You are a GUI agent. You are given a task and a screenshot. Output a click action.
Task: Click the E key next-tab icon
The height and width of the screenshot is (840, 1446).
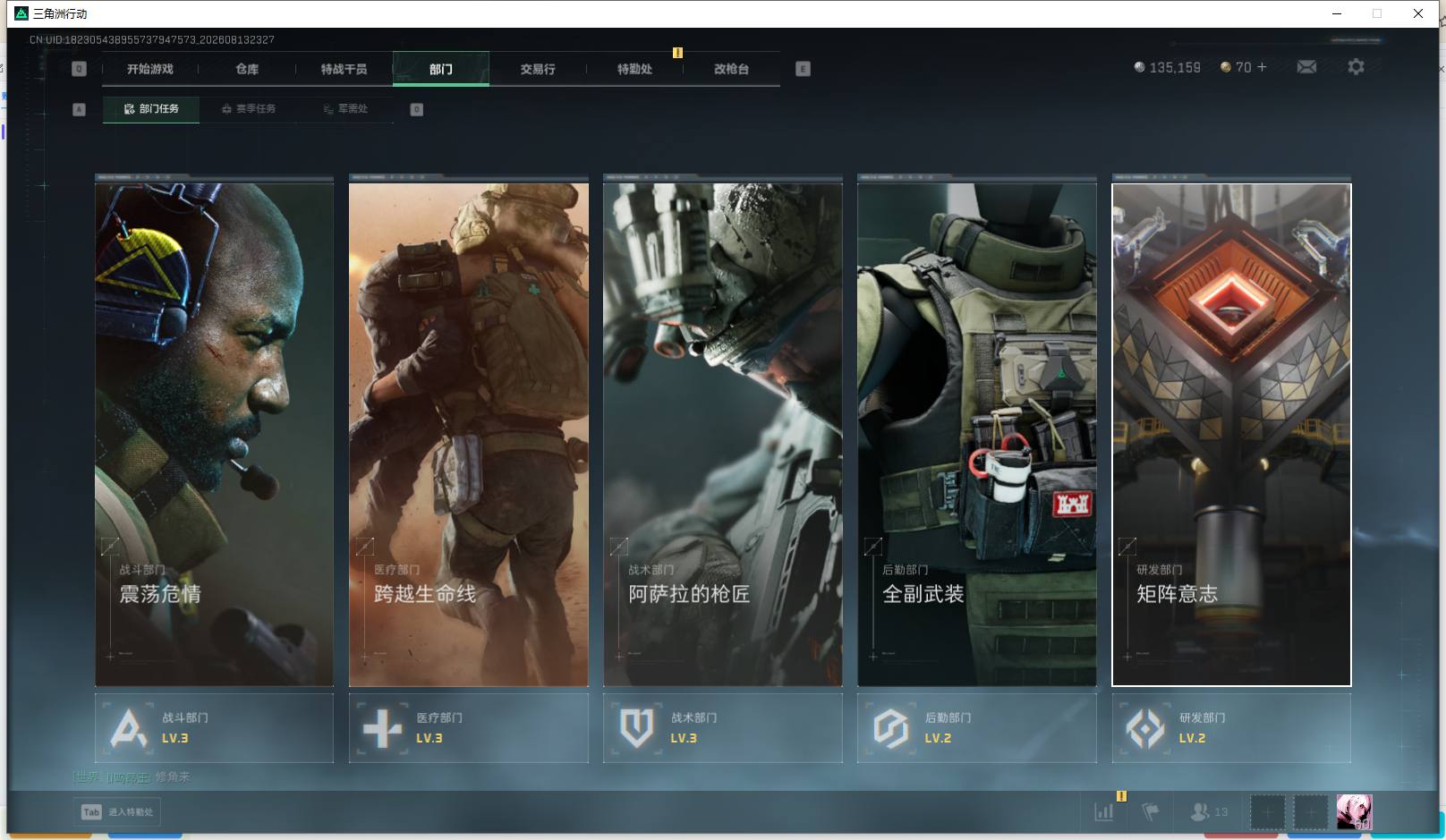(x=803, y=69)
